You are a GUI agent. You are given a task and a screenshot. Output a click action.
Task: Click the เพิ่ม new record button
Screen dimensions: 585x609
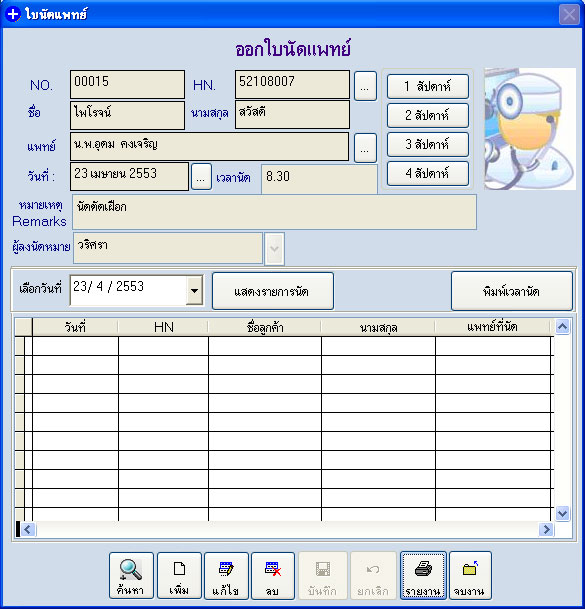tap(179, 576)
